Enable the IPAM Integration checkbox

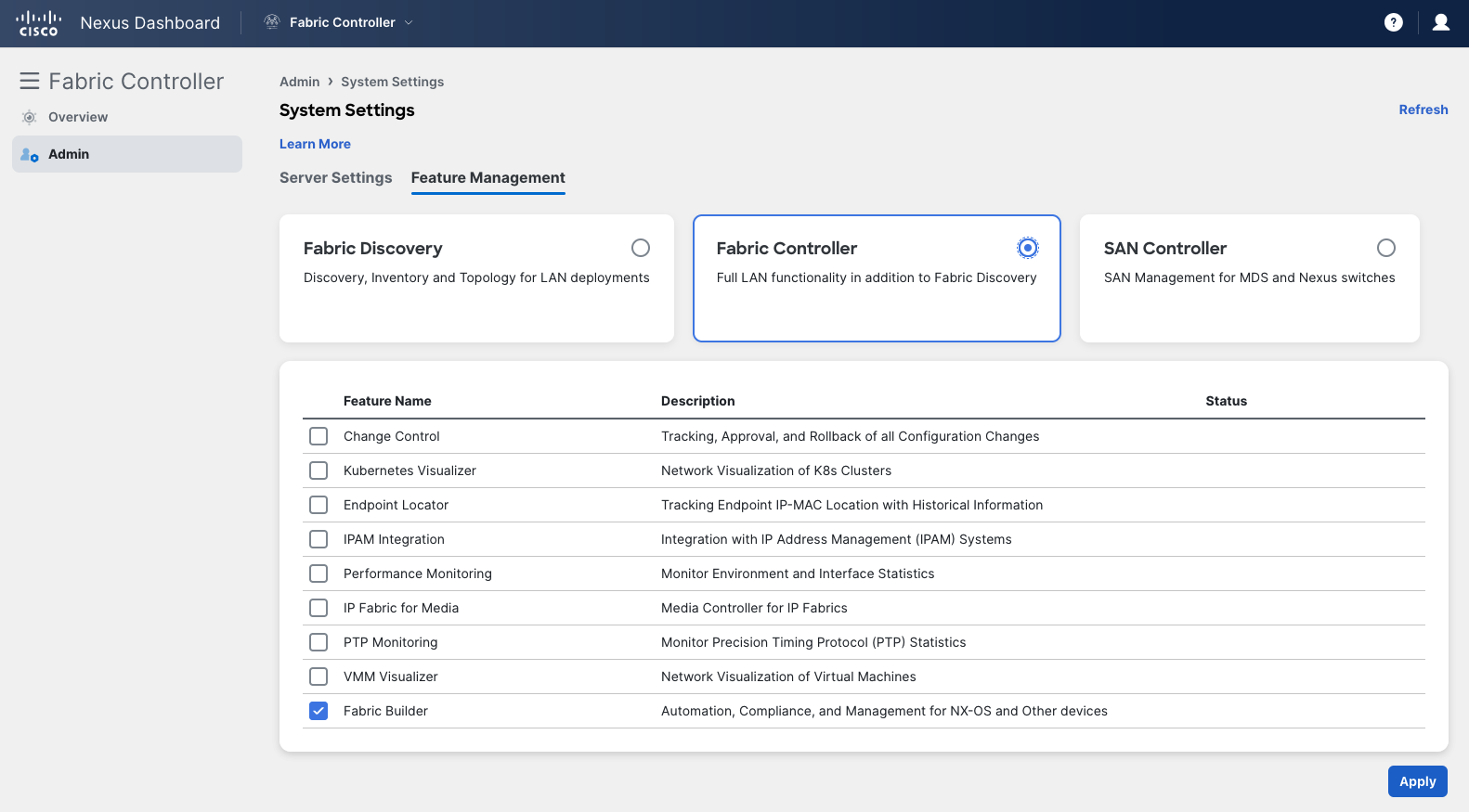tap(318, 539)
